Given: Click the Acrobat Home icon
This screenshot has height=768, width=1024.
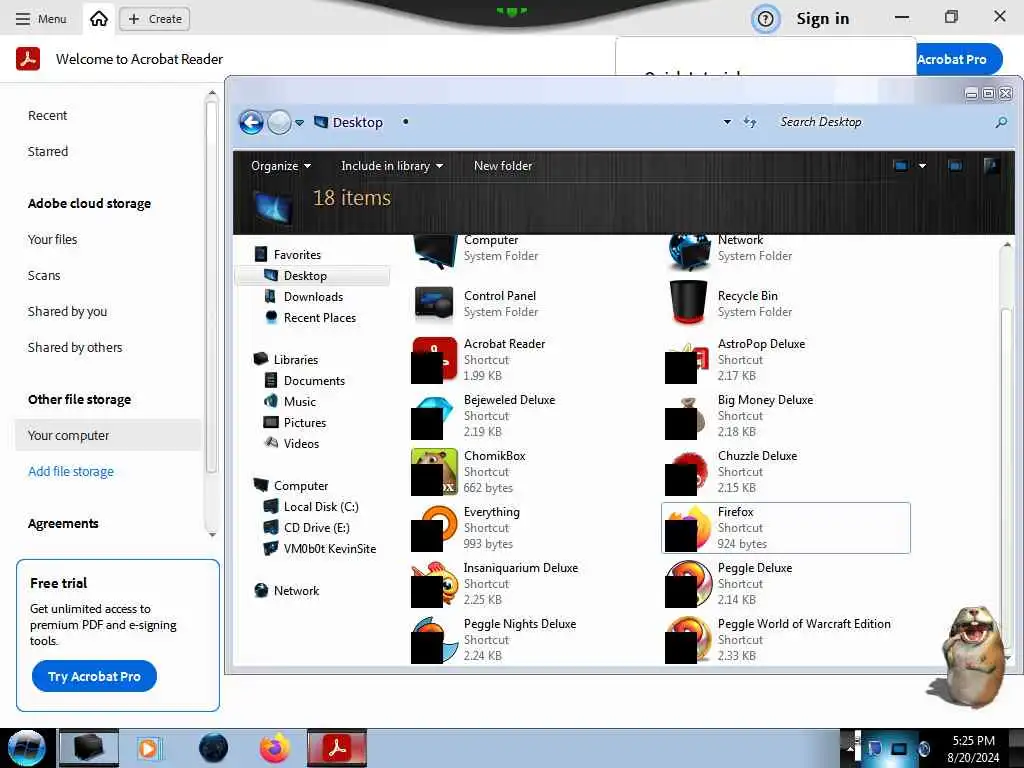Looking at the screenshot, I should 99,18.
